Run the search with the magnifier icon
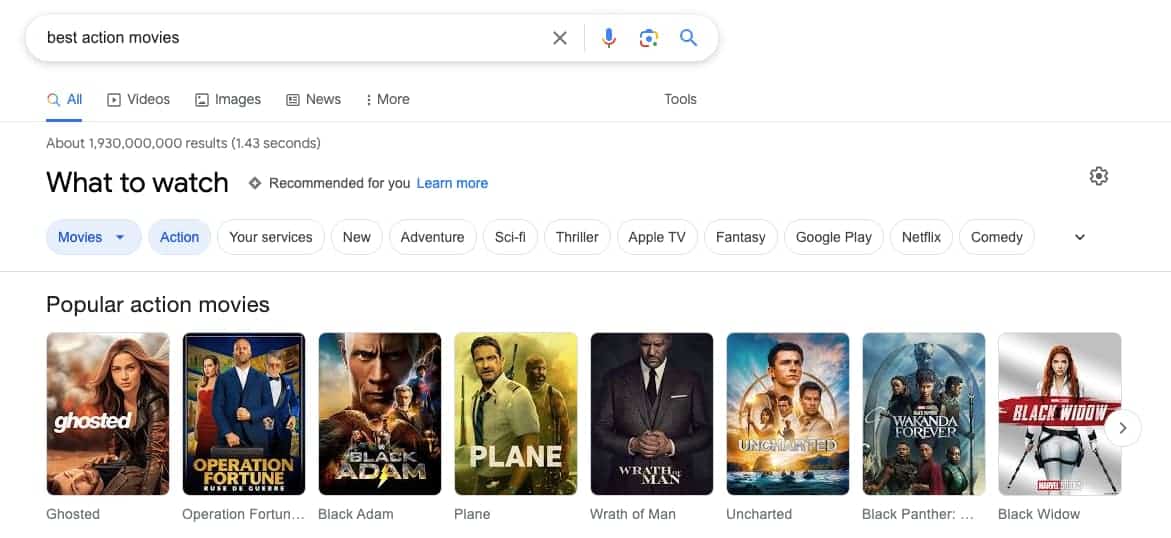Screen dimensions: 1171x538 688,37
